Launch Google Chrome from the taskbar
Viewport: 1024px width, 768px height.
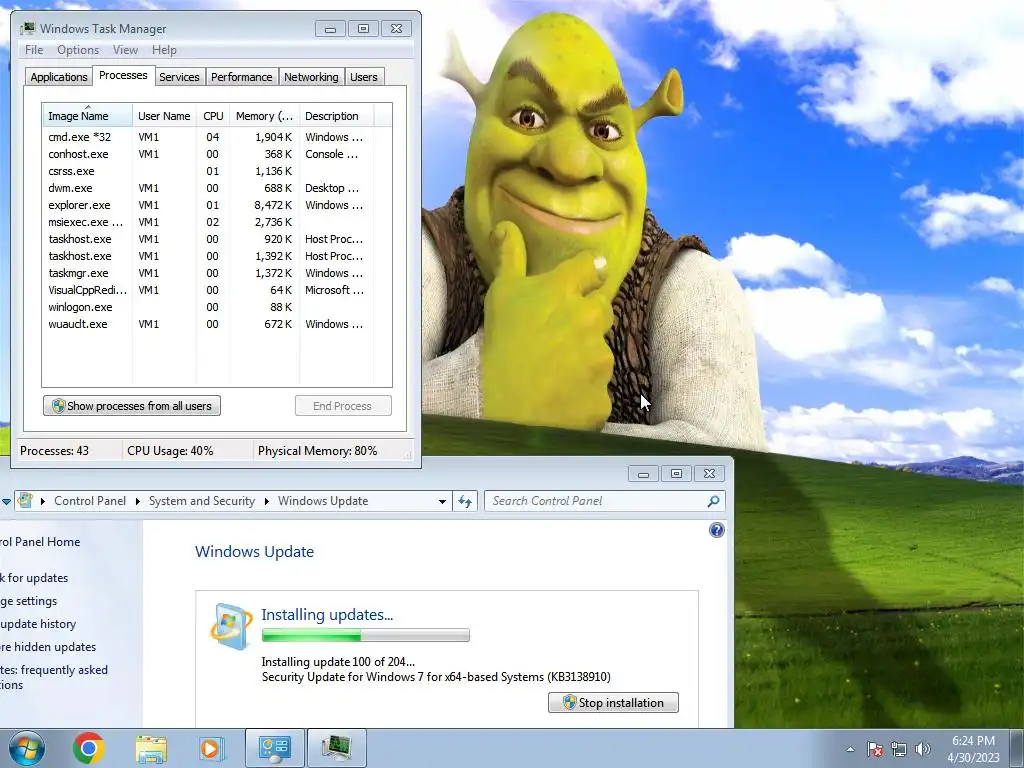click(89, 748)
